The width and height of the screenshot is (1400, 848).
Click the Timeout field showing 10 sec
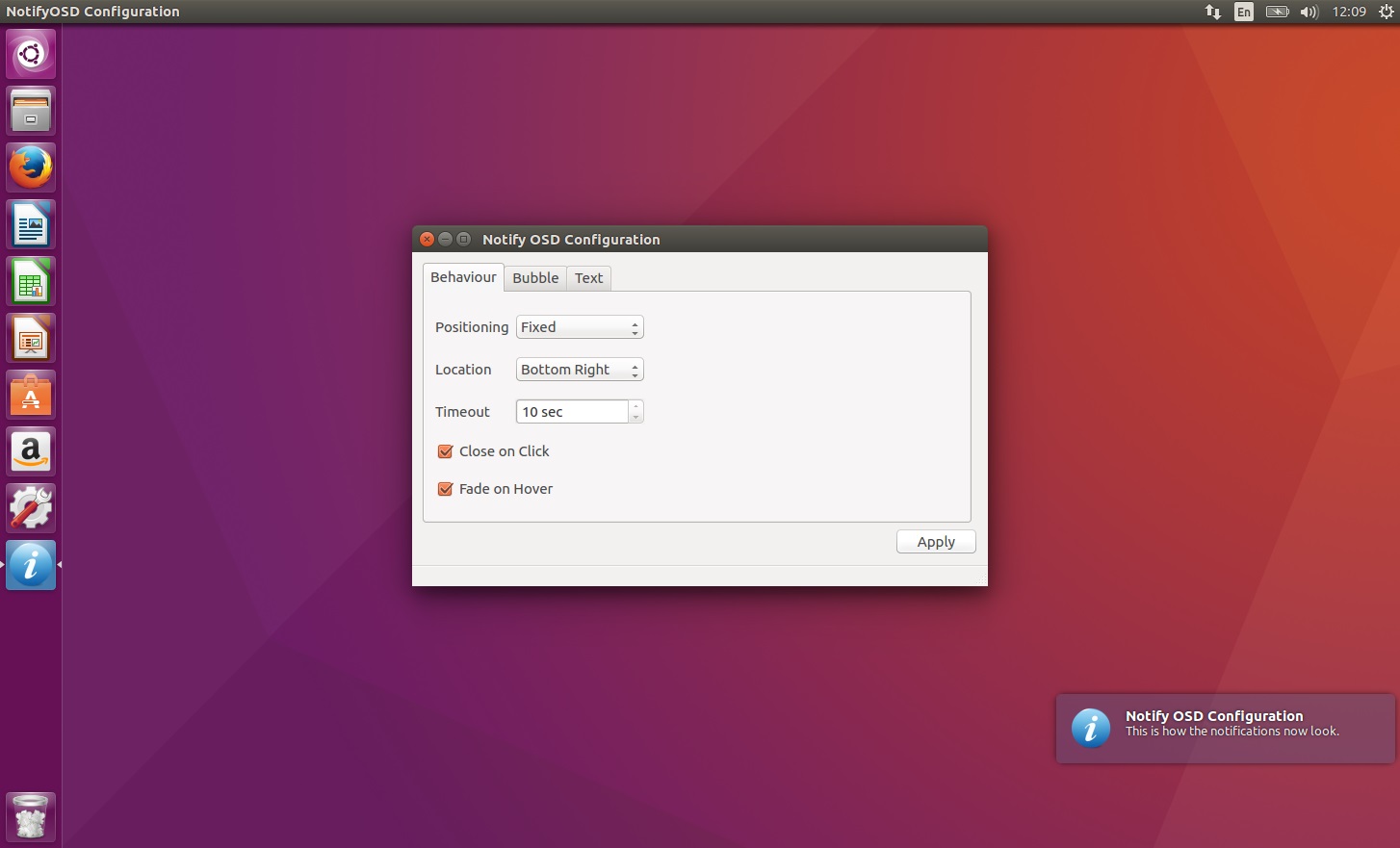(572, 412)
